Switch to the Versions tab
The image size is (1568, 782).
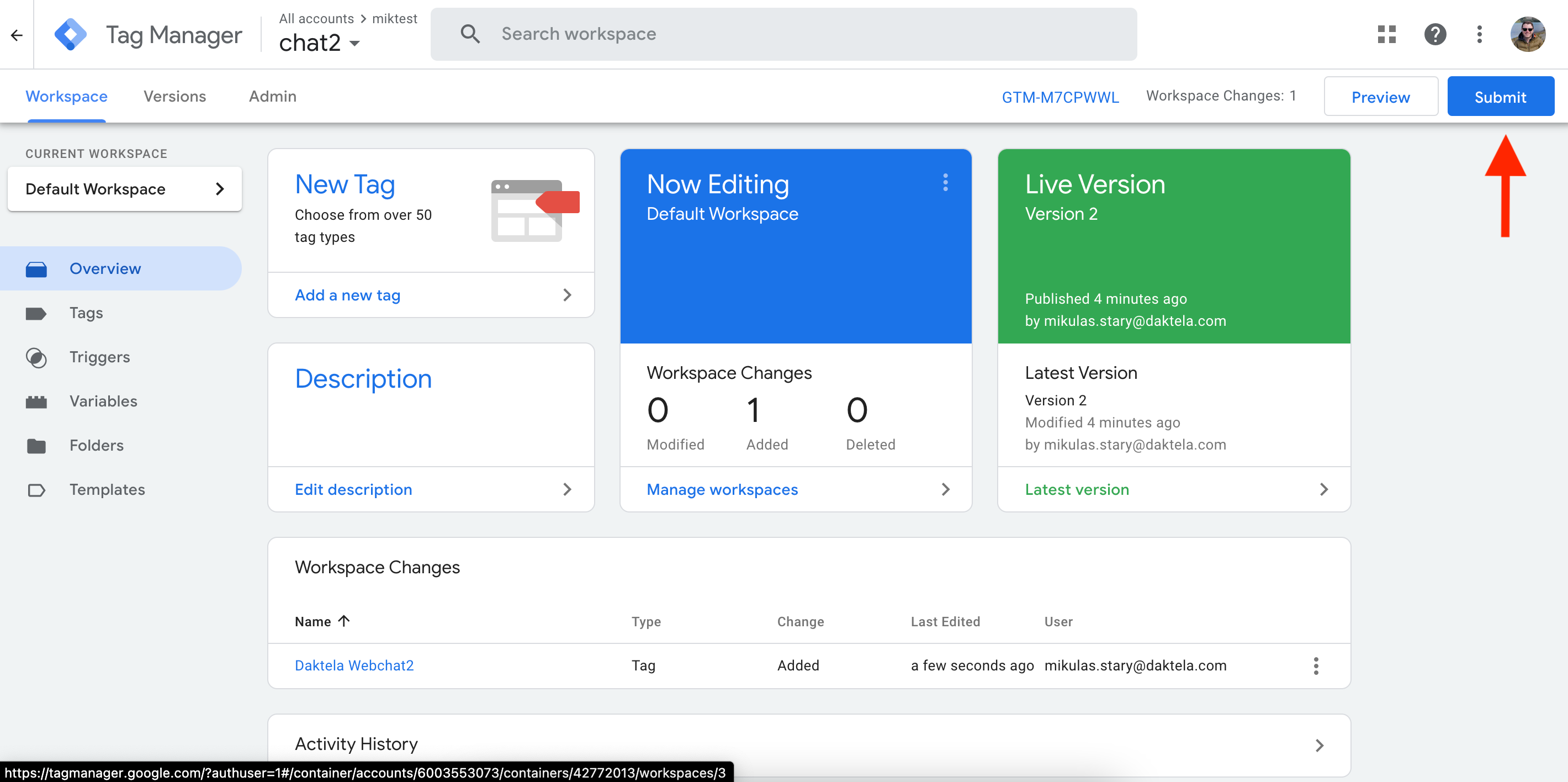tap(174, 96)
